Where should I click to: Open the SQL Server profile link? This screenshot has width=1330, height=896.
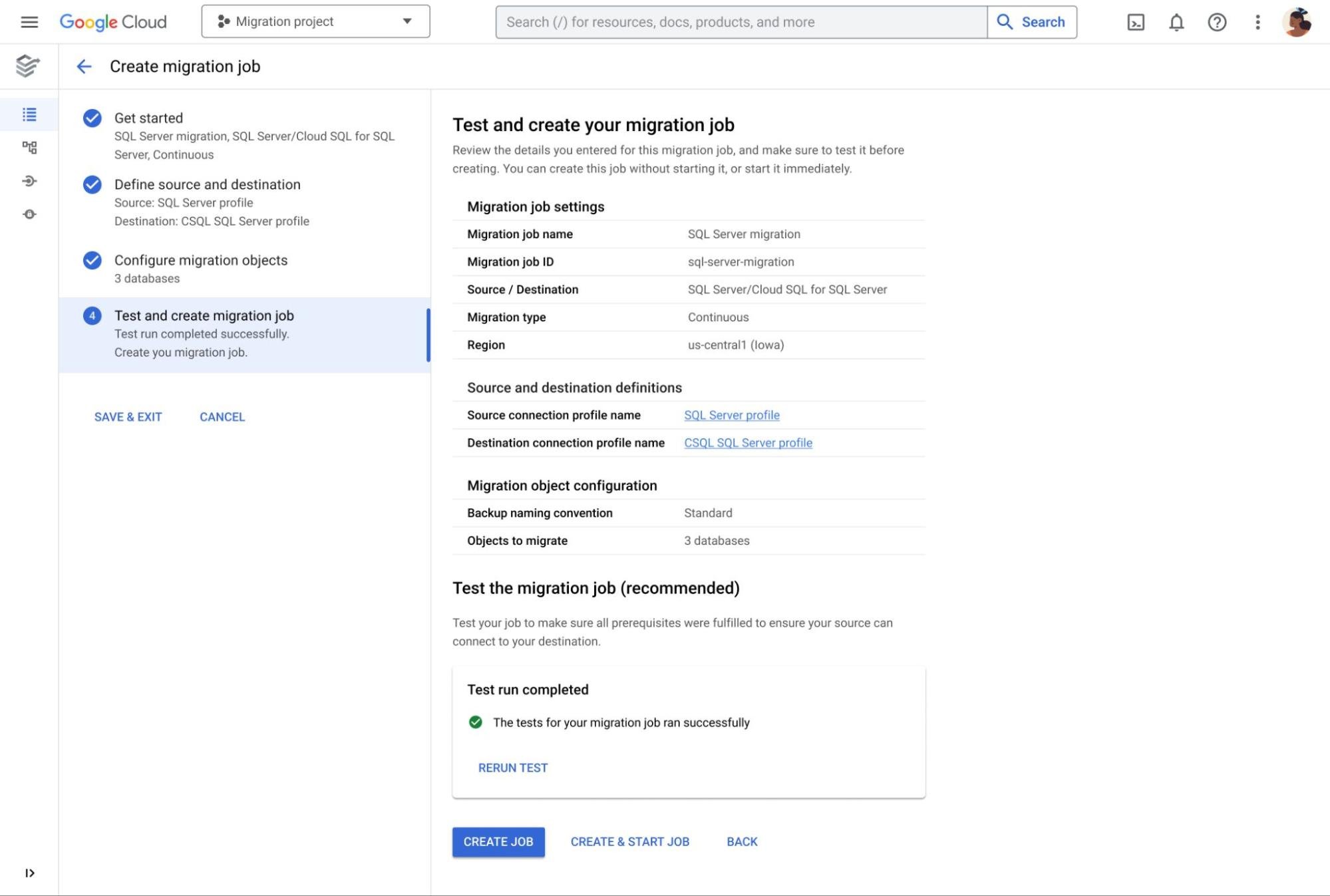pyautogui.click(x=732, y=415)
